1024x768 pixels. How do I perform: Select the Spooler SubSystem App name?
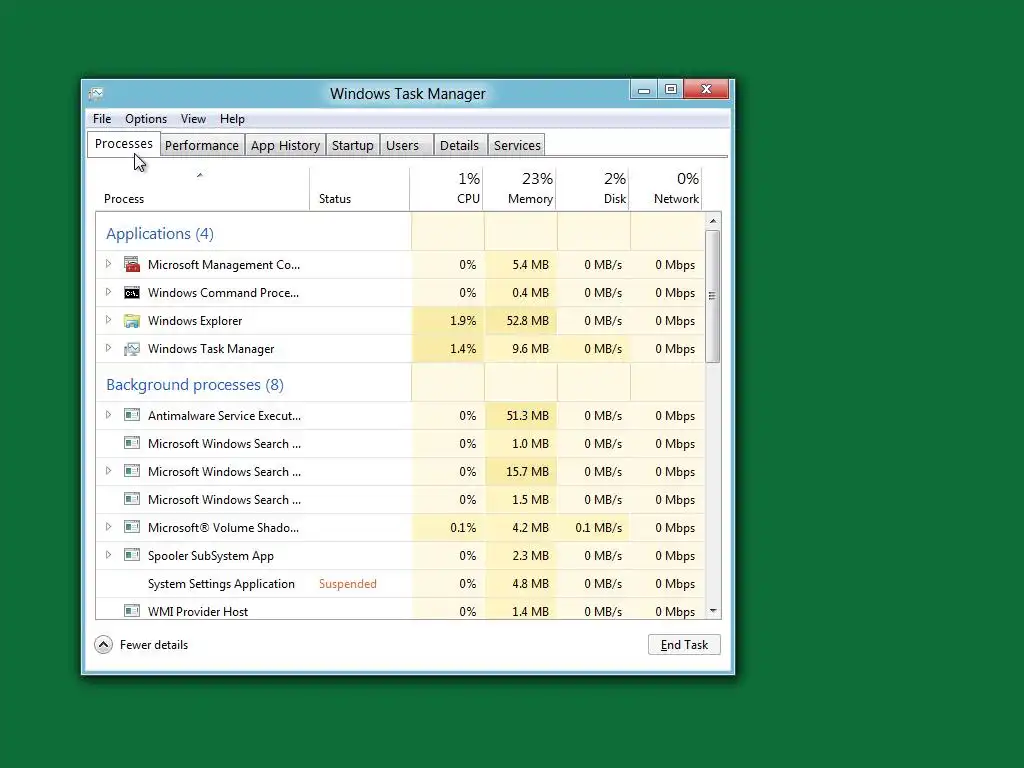click(211, 556)
